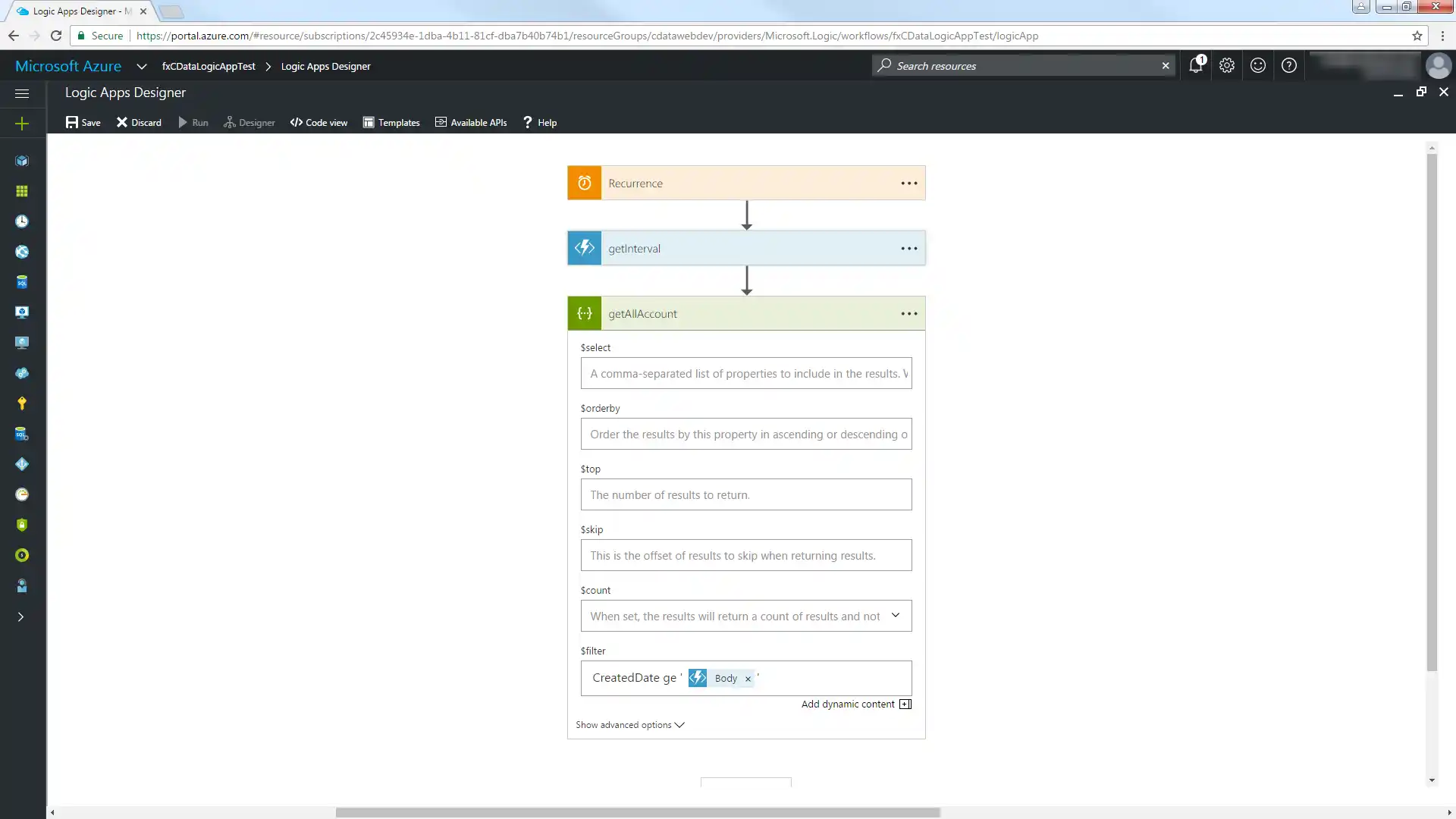Toggle the notifications bell icon
Image resolution: width=1456 pixels, height=819 pixels.
1197,66
